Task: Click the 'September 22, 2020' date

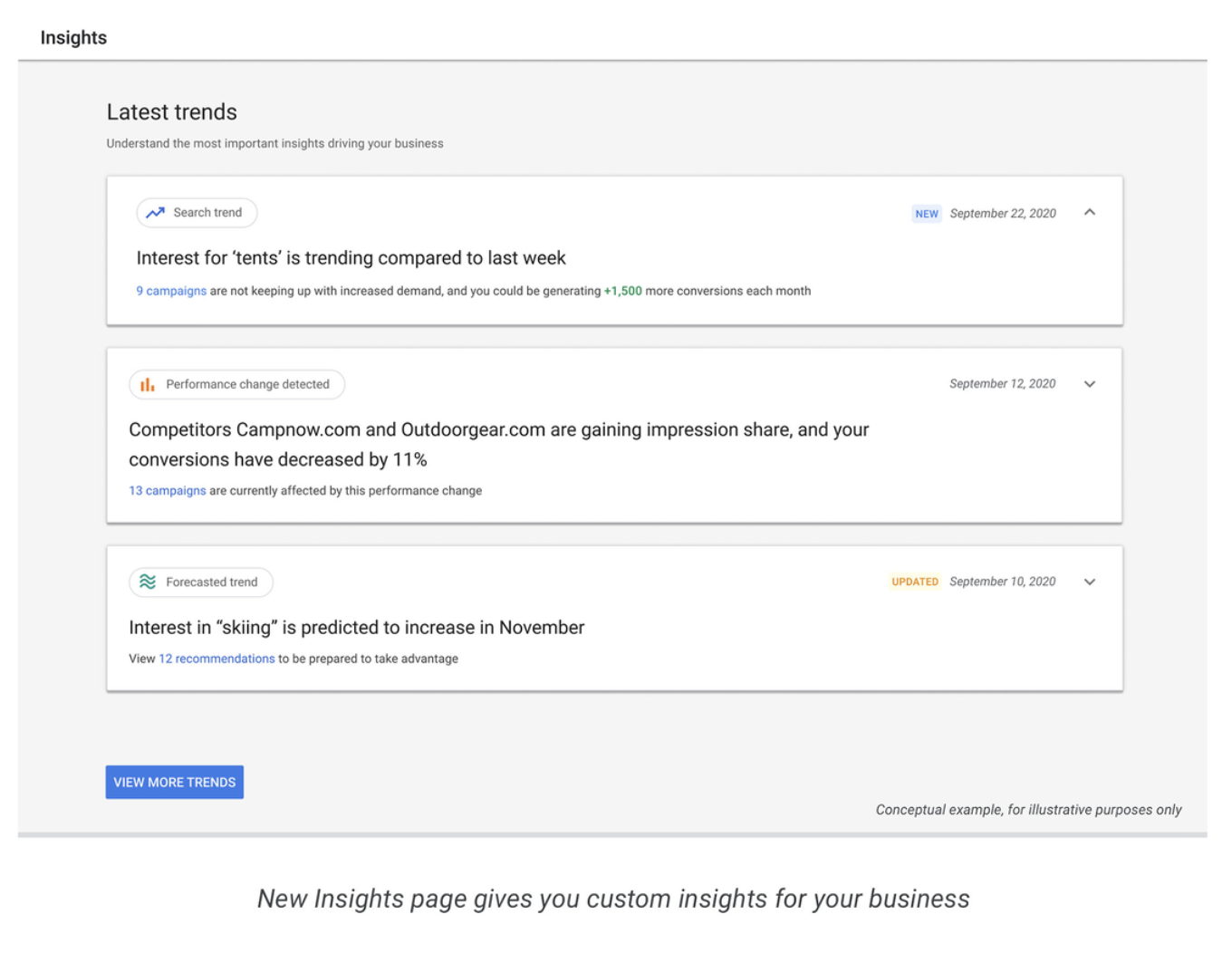Action: (1003, 214)
